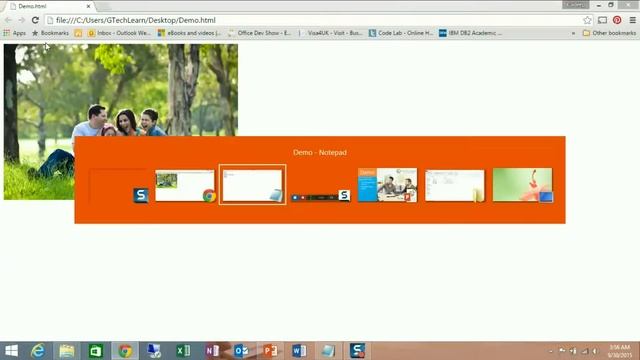Open the computer monitors taskbar icon next to Chrome

[154, 351]
